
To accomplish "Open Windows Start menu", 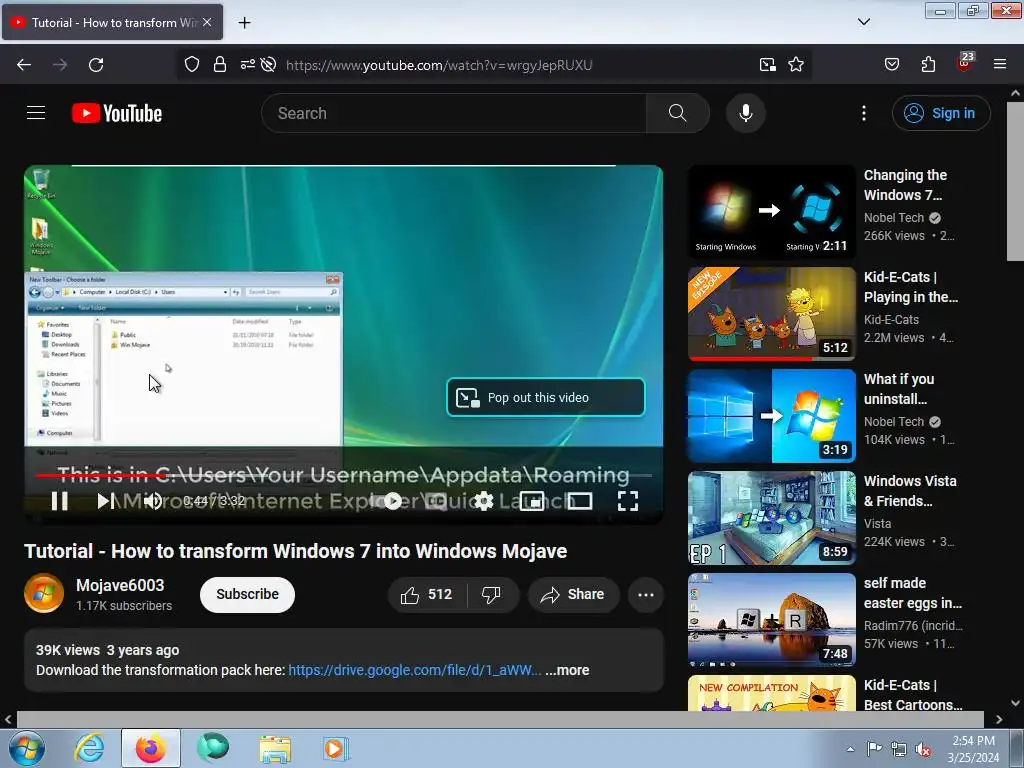I will (x=26, y=748).
